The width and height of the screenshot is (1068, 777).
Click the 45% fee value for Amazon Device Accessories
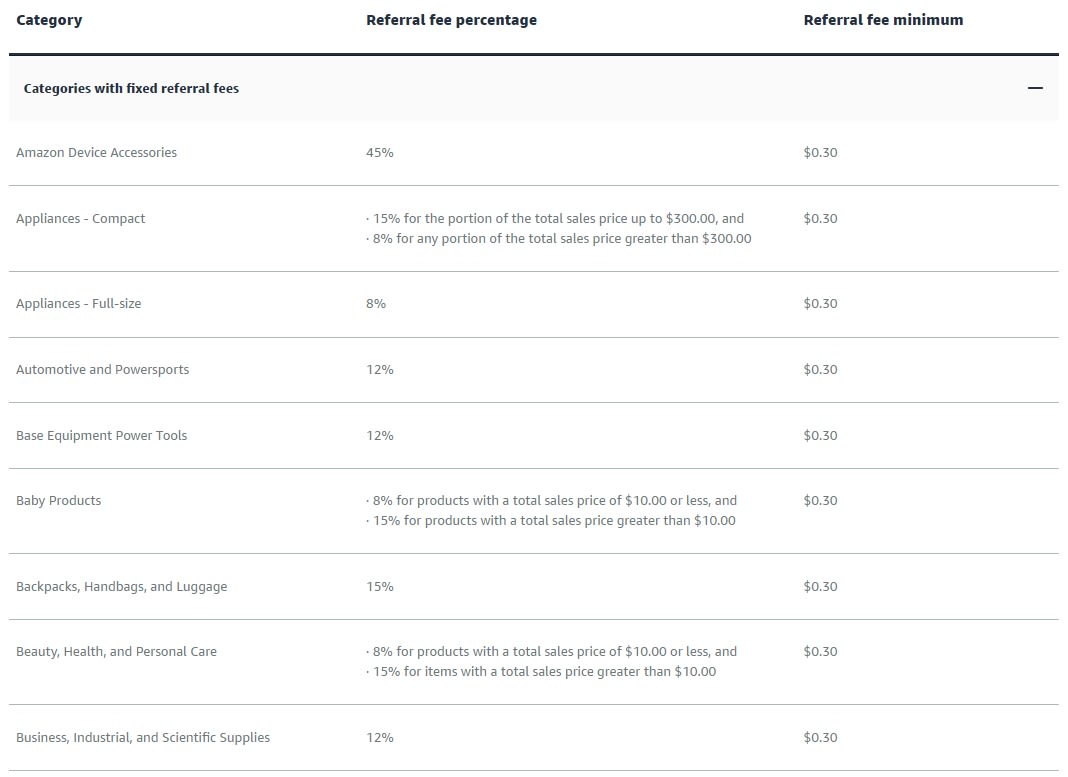(x=379, y=152)
